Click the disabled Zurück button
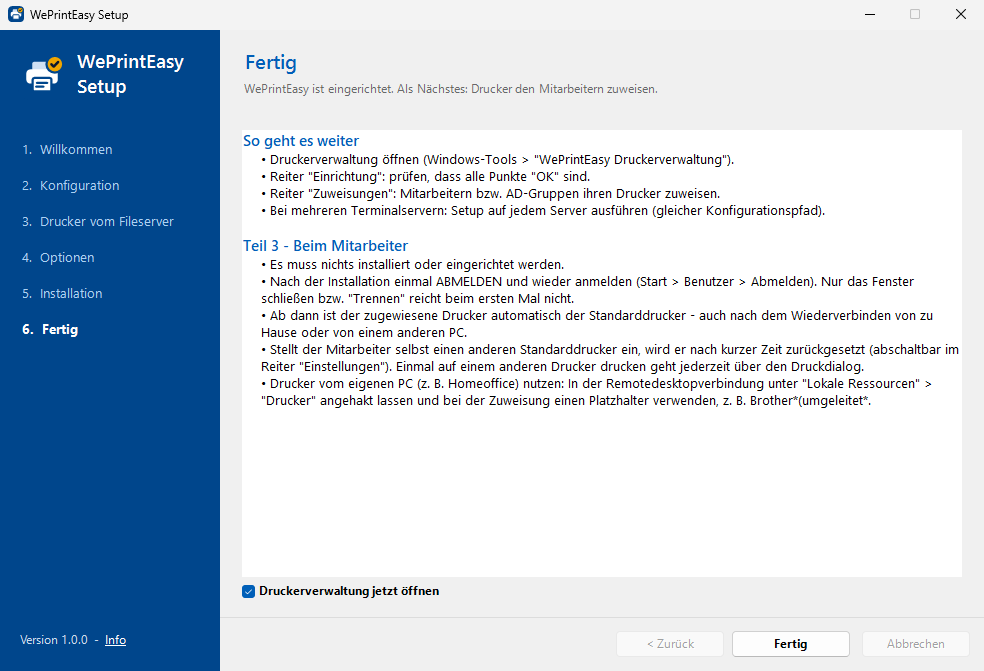Viewport: 984px width, 671px height. pos(670,644)
